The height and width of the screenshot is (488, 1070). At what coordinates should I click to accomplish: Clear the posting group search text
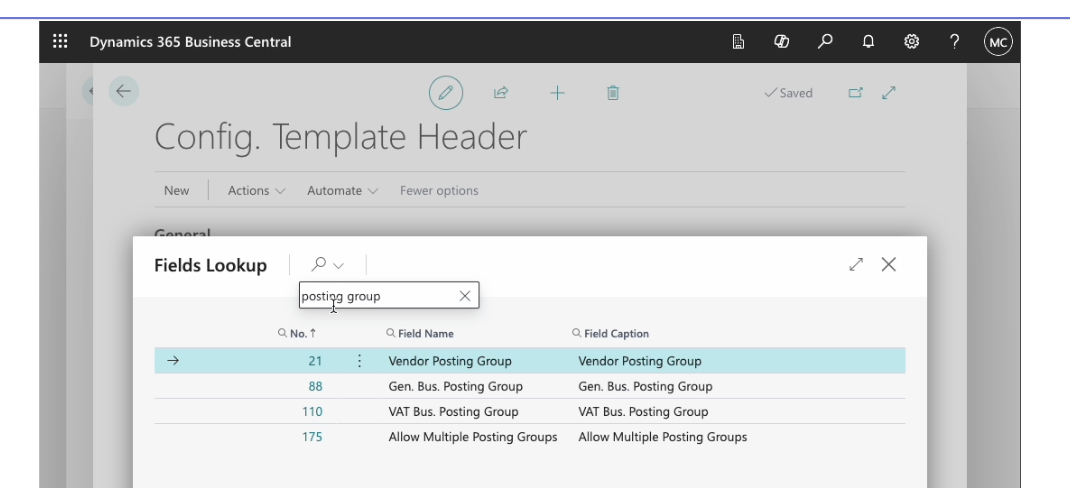click(464, 296)
